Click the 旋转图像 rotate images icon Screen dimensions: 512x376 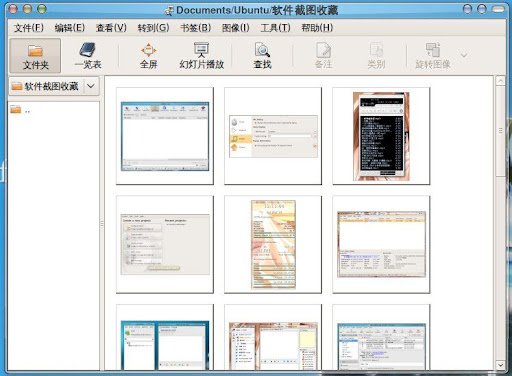(x=433, y=56)
